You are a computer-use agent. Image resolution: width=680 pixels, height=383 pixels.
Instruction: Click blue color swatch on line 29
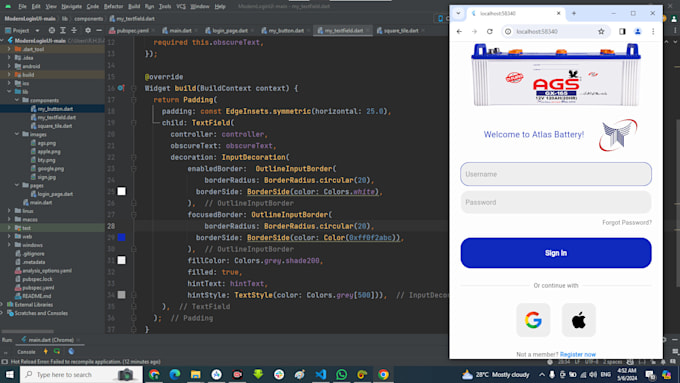point(121,237)
